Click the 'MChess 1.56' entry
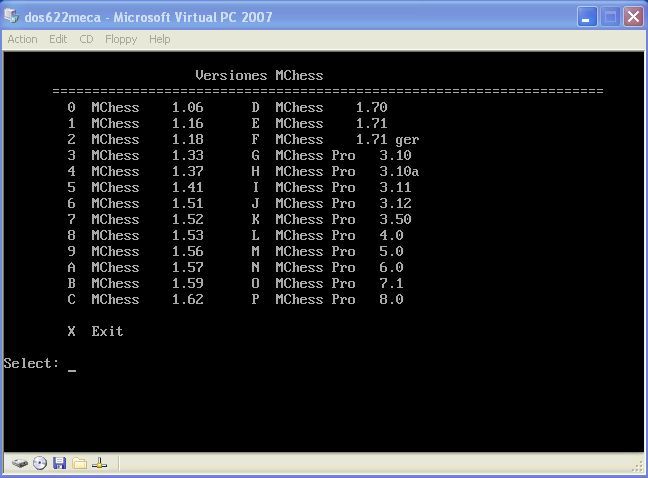This screenshot has height=478, width=648. tap(136, 252)
